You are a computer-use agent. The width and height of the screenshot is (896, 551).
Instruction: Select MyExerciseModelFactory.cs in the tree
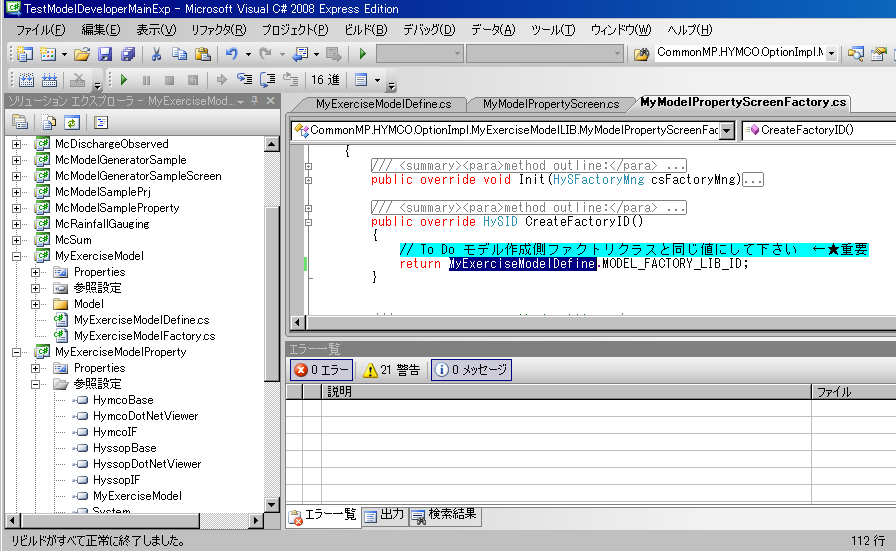[x=144, y=336]
